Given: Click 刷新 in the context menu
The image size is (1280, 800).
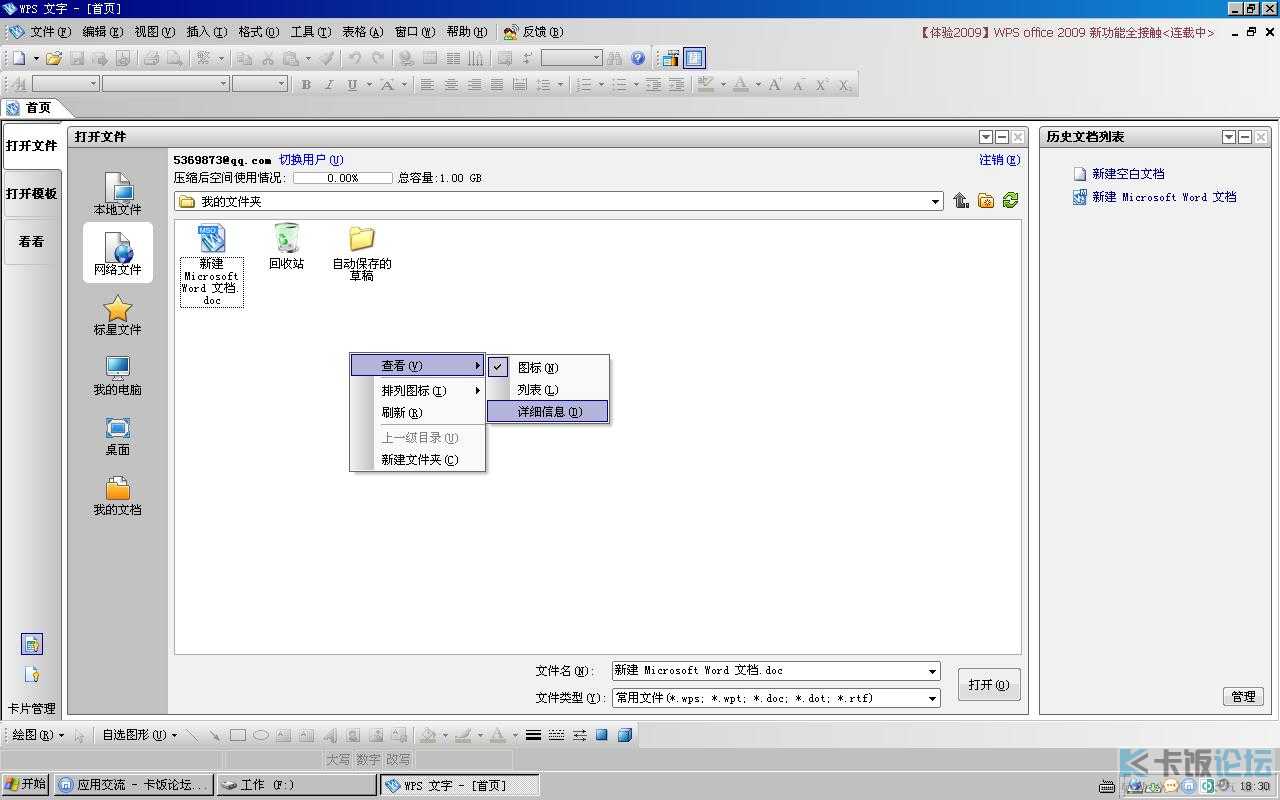Looking at the screenshot, I should tap(417, 412).
